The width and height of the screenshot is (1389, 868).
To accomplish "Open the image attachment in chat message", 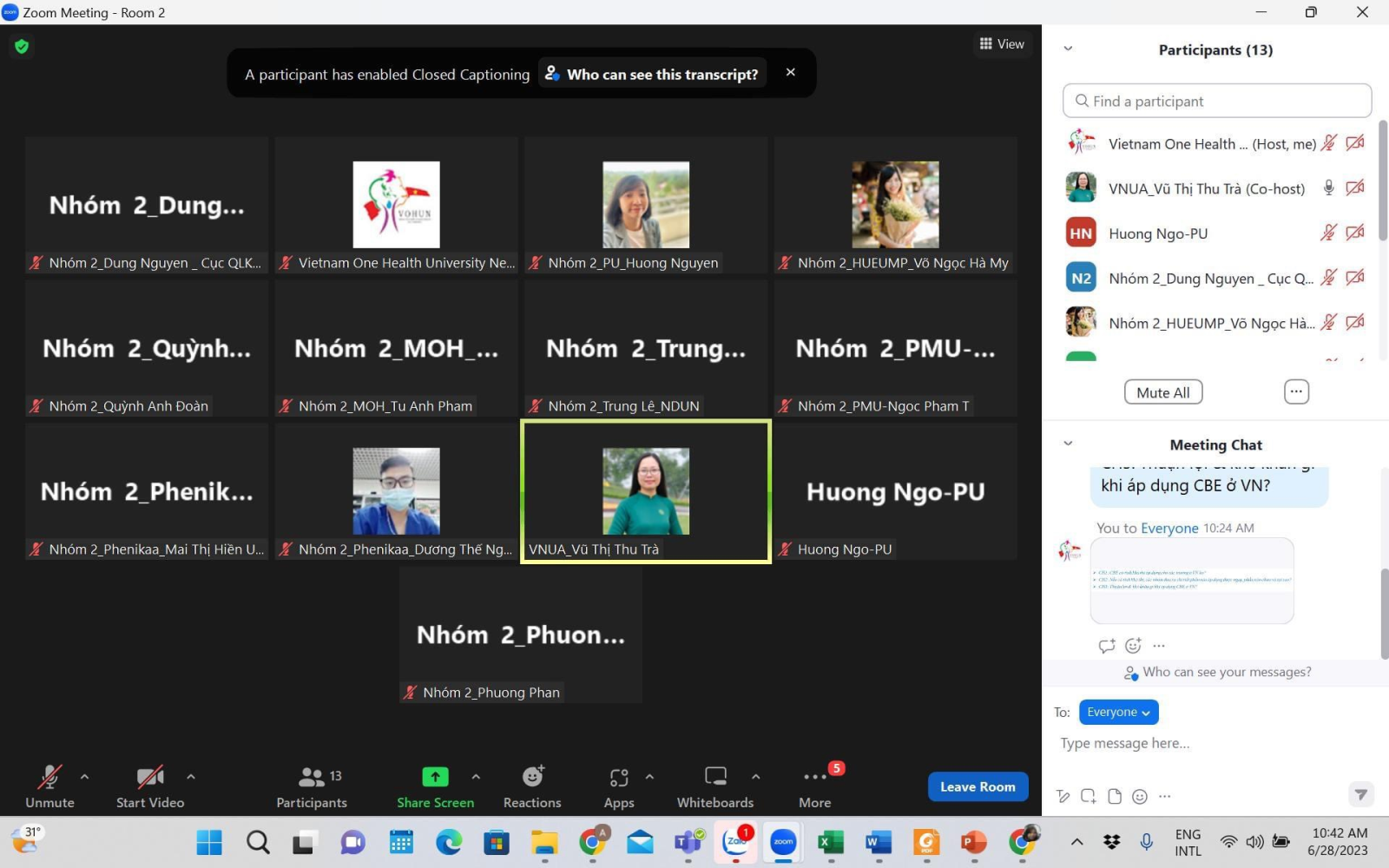I will tap(1192, 581).
